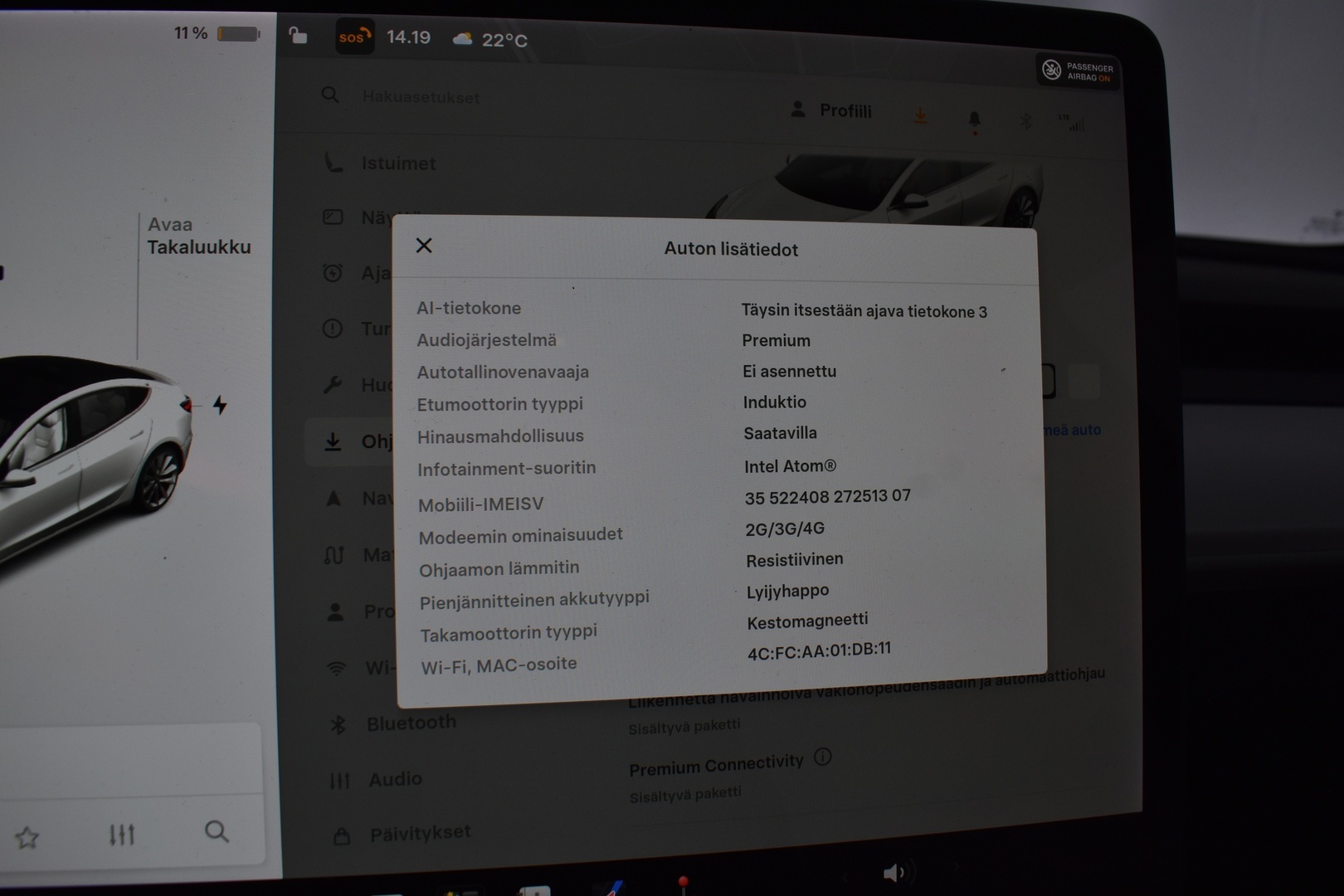Tap the red joystick arcade icon
The image size is (1344, 896).
point(683,884)
